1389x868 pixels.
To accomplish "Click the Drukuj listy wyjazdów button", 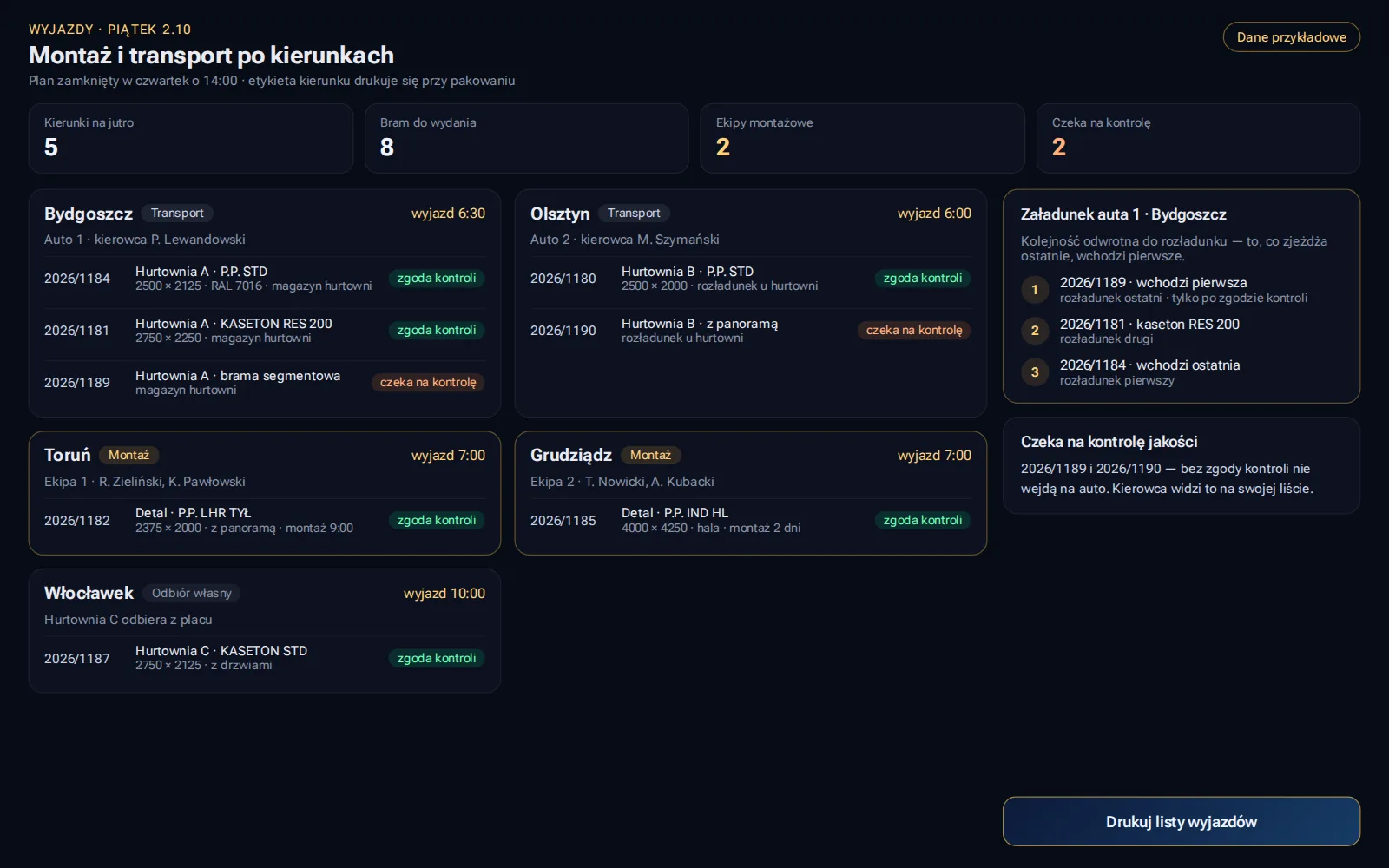I will pos(1181,821).
